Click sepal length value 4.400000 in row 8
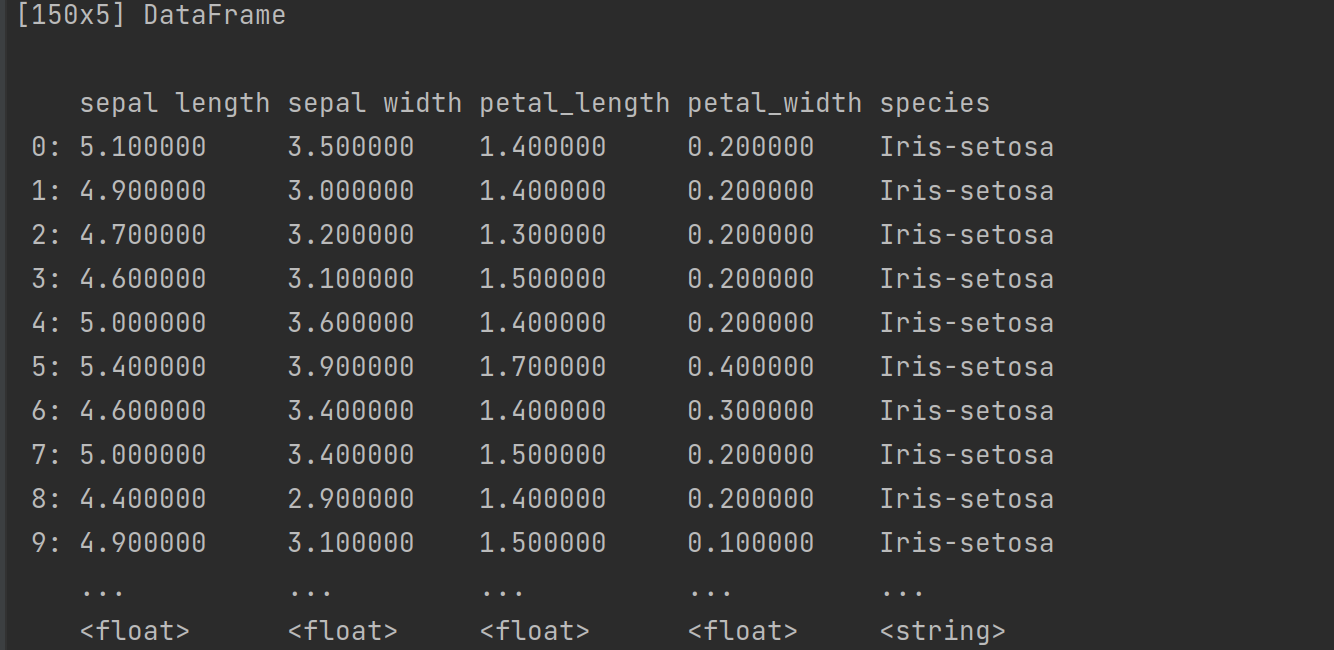The height and width of the screenshot is (650, 1334). [x=143, y=499]
